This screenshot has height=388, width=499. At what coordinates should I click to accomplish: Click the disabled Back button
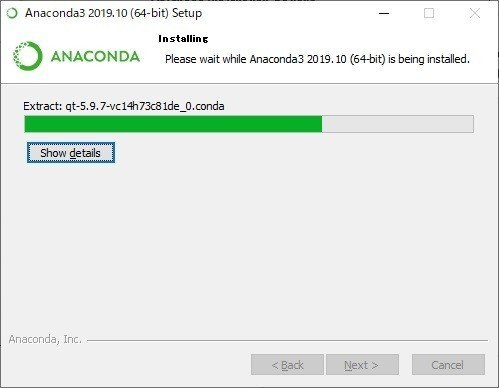287,365
